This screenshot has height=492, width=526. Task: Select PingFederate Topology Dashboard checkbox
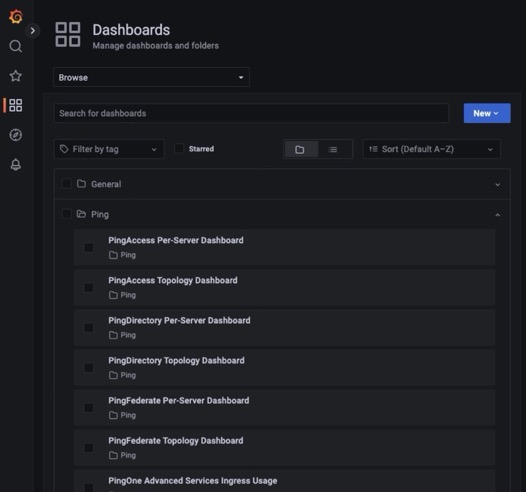pyautogui.click(x=89, y=448)
